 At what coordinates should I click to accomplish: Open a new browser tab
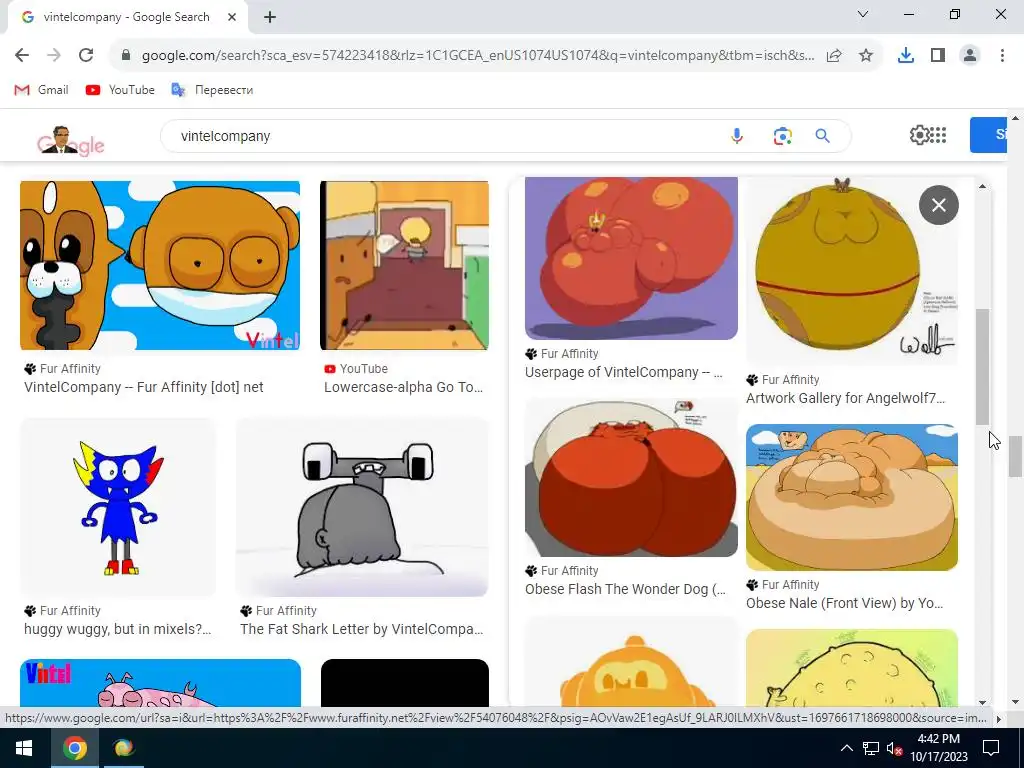click(270, 17)
